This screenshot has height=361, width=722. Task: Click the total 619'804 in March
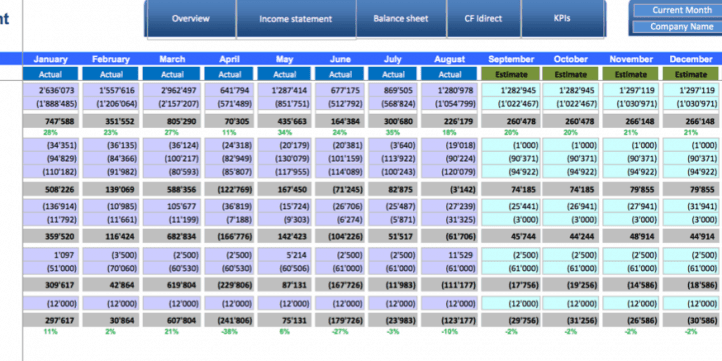(172, 285)
